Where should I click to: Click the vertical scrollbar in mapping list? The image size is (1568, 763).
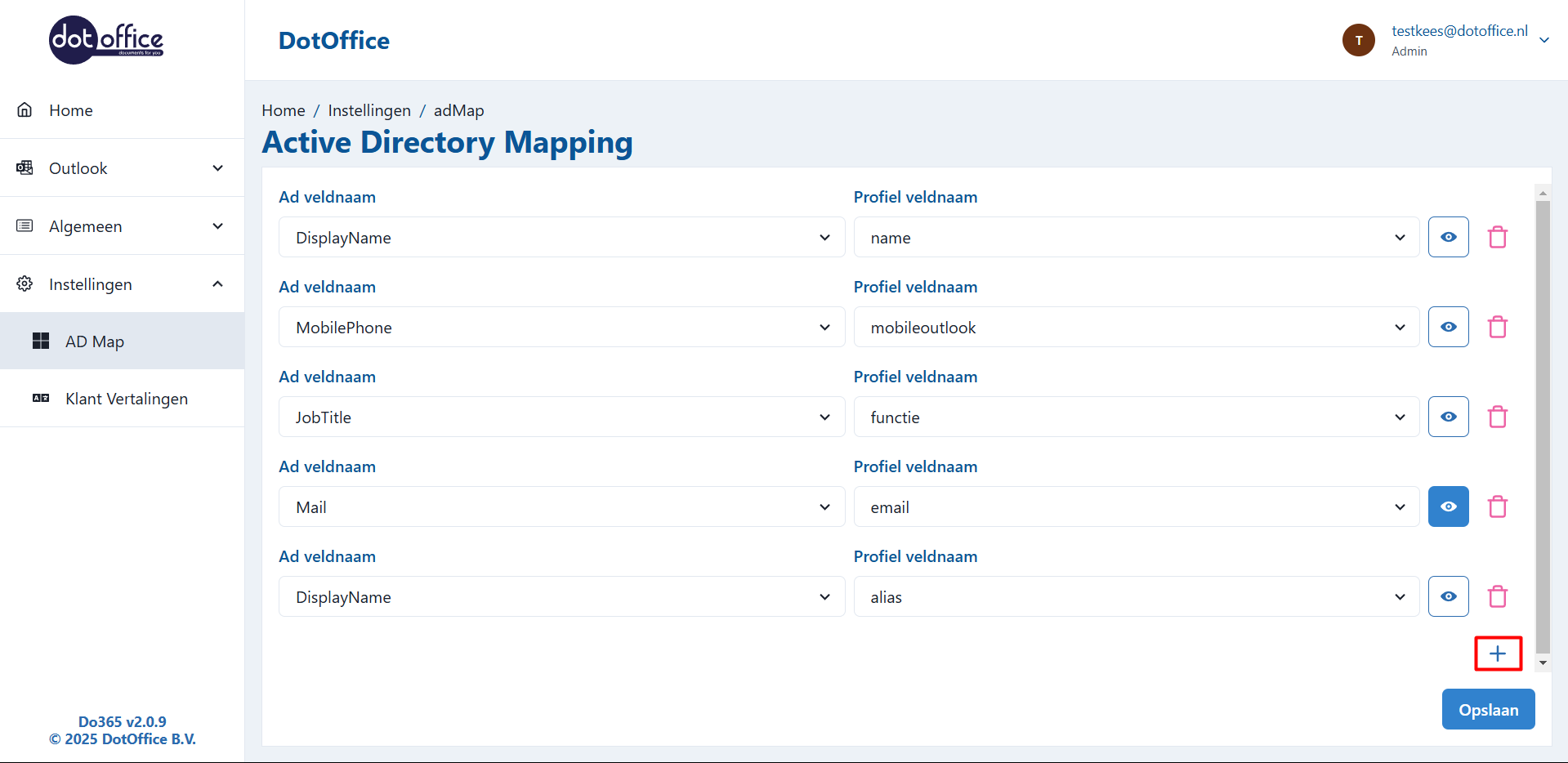[1542, 425]
